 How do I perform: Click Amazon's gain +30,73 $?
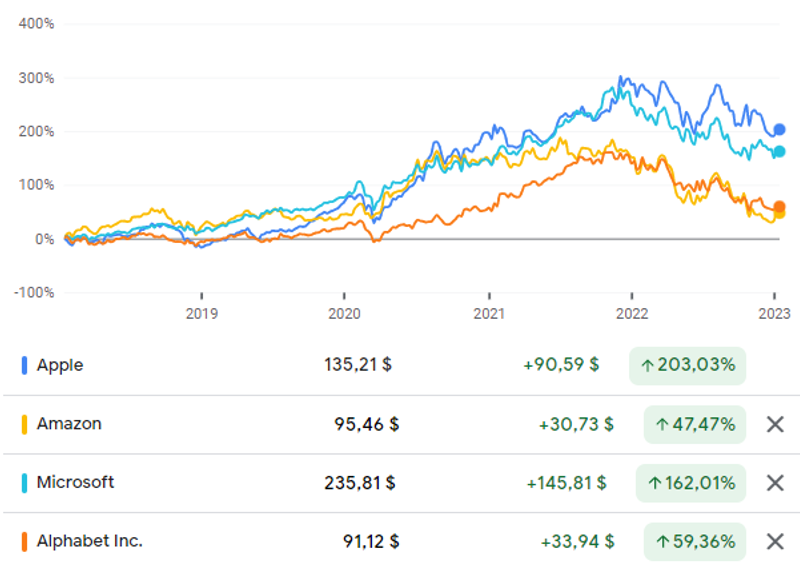pyautogui.click(x=576, y=424)
